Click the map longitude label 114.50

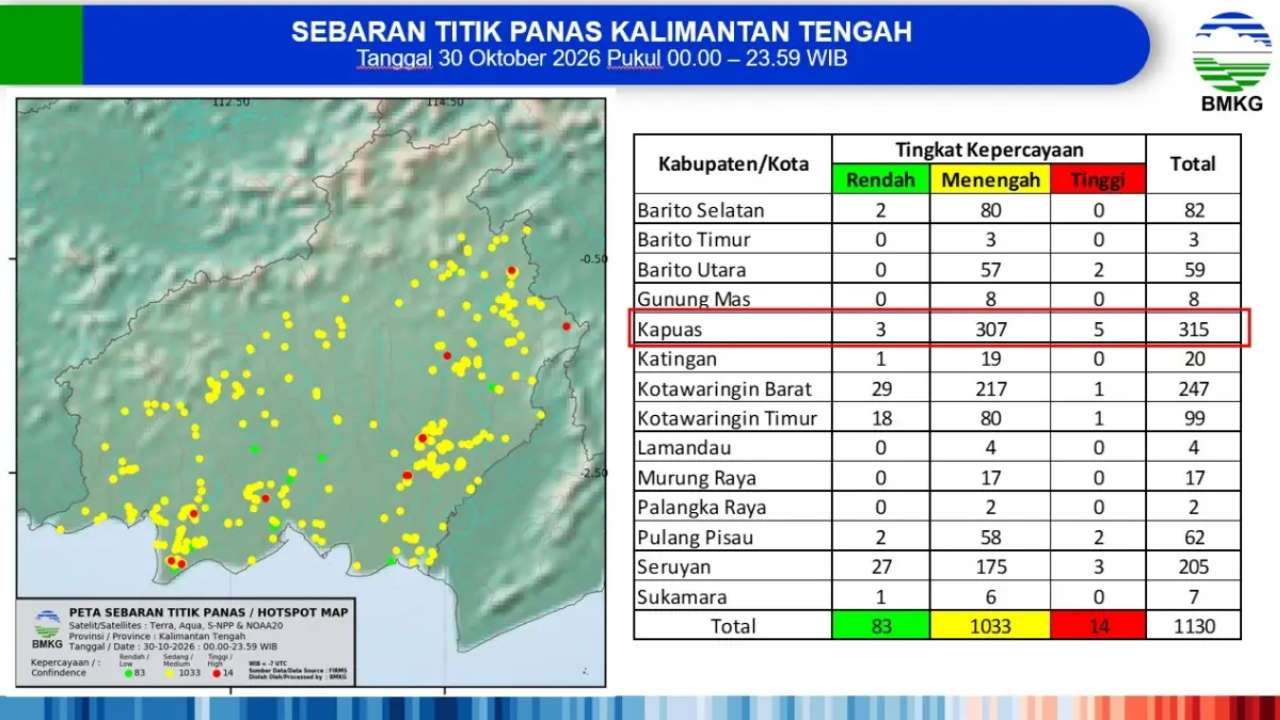tap(446, 103)
